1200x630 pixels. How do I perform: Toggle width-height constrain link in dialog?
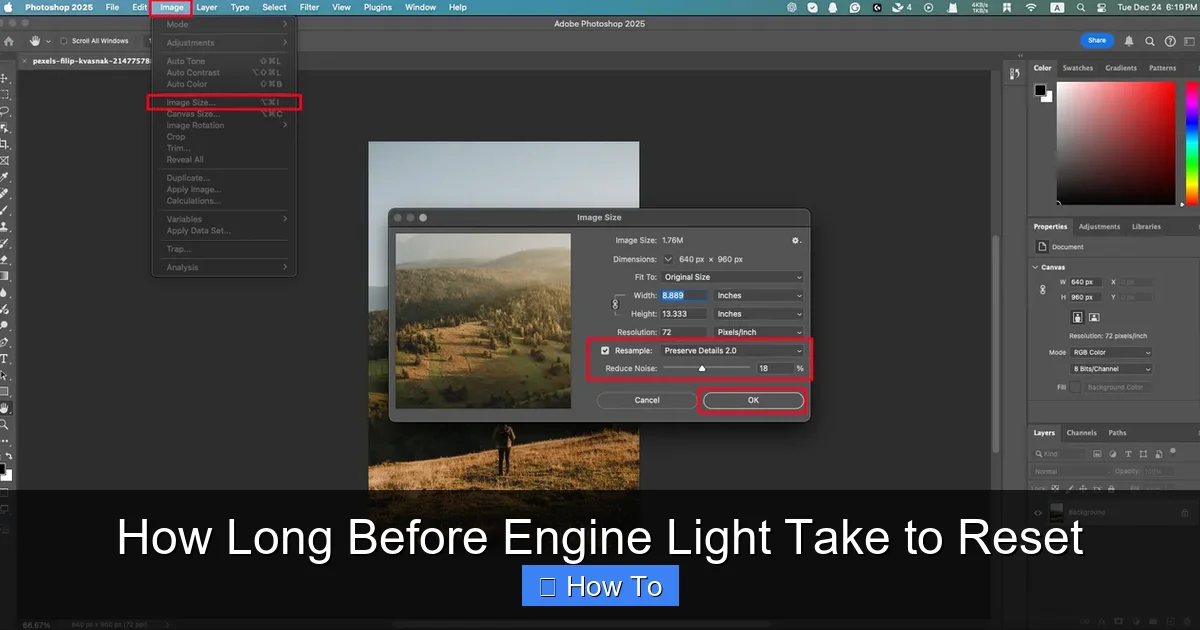click(x=614, y=304)
